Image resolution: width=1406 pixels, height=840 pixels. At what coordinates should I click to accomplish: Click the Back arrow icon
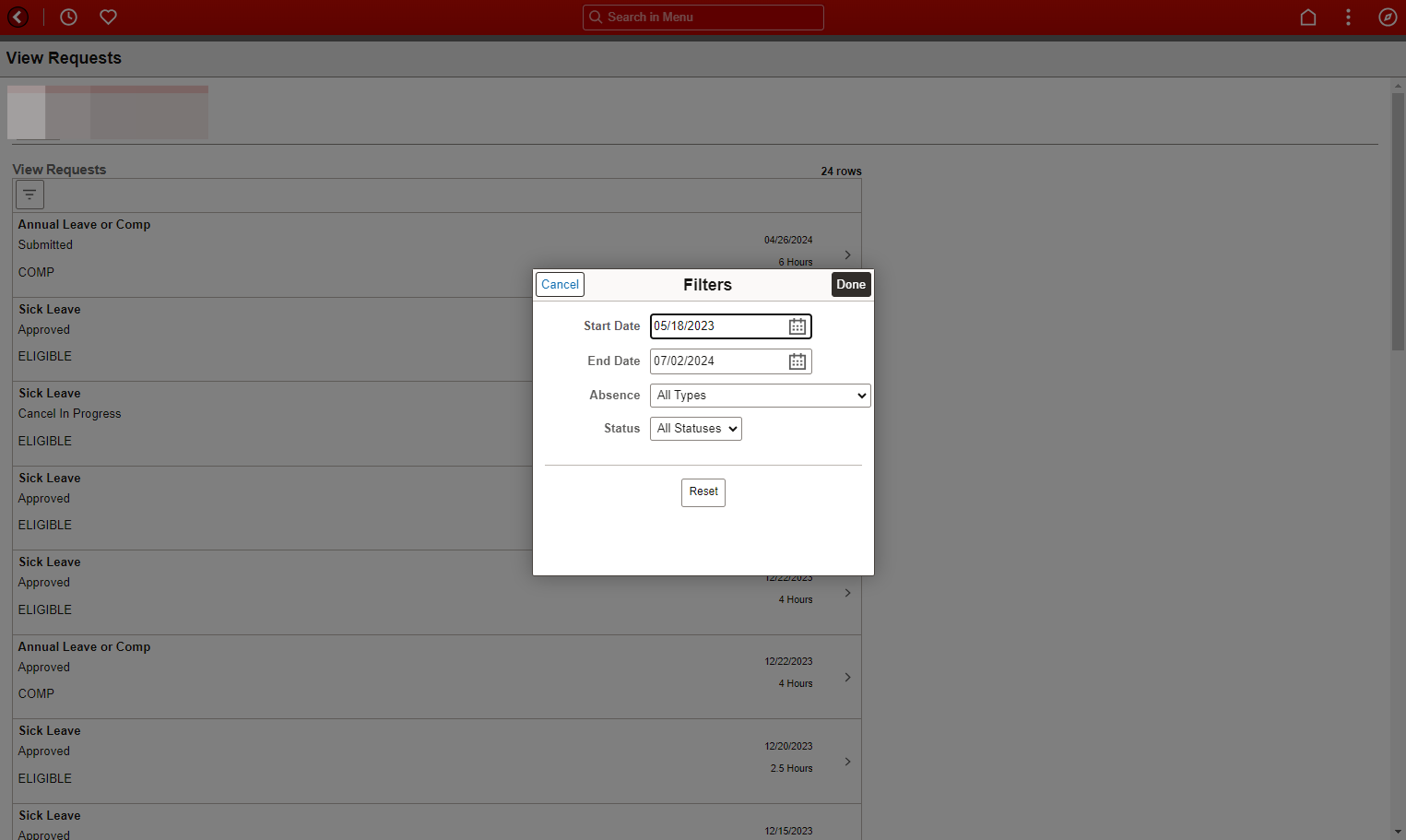click(x=18, y=17)
